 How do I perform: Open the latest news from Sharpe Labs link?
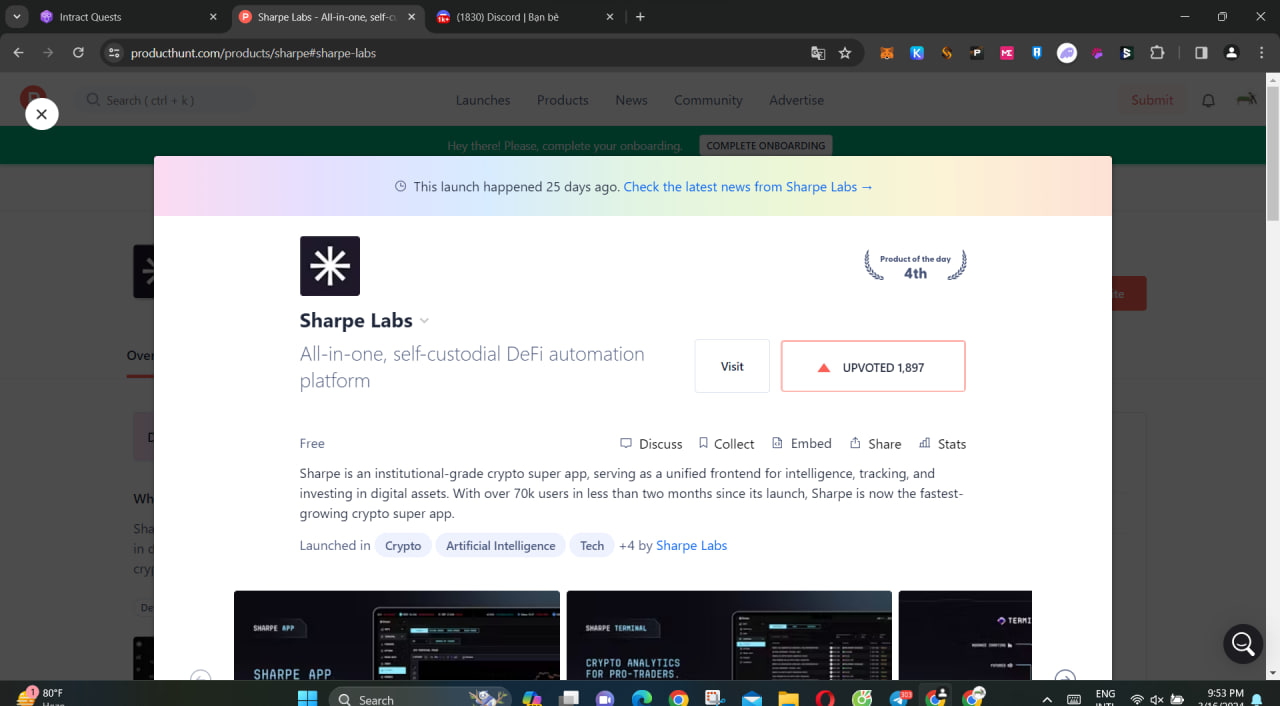point(748,187)
